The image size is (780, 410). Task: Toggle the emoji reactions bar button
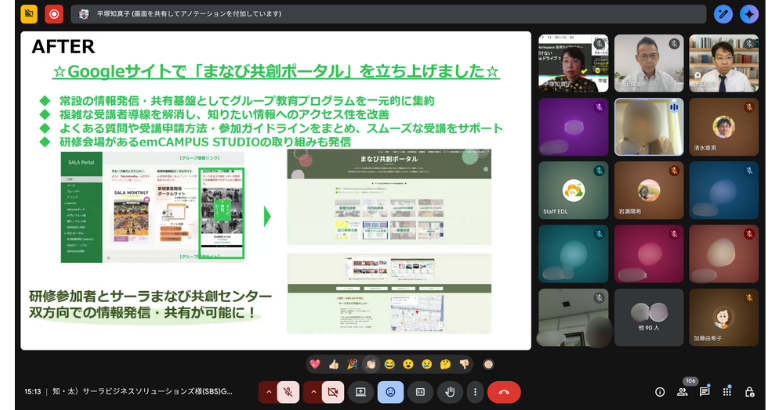(390, 392)
